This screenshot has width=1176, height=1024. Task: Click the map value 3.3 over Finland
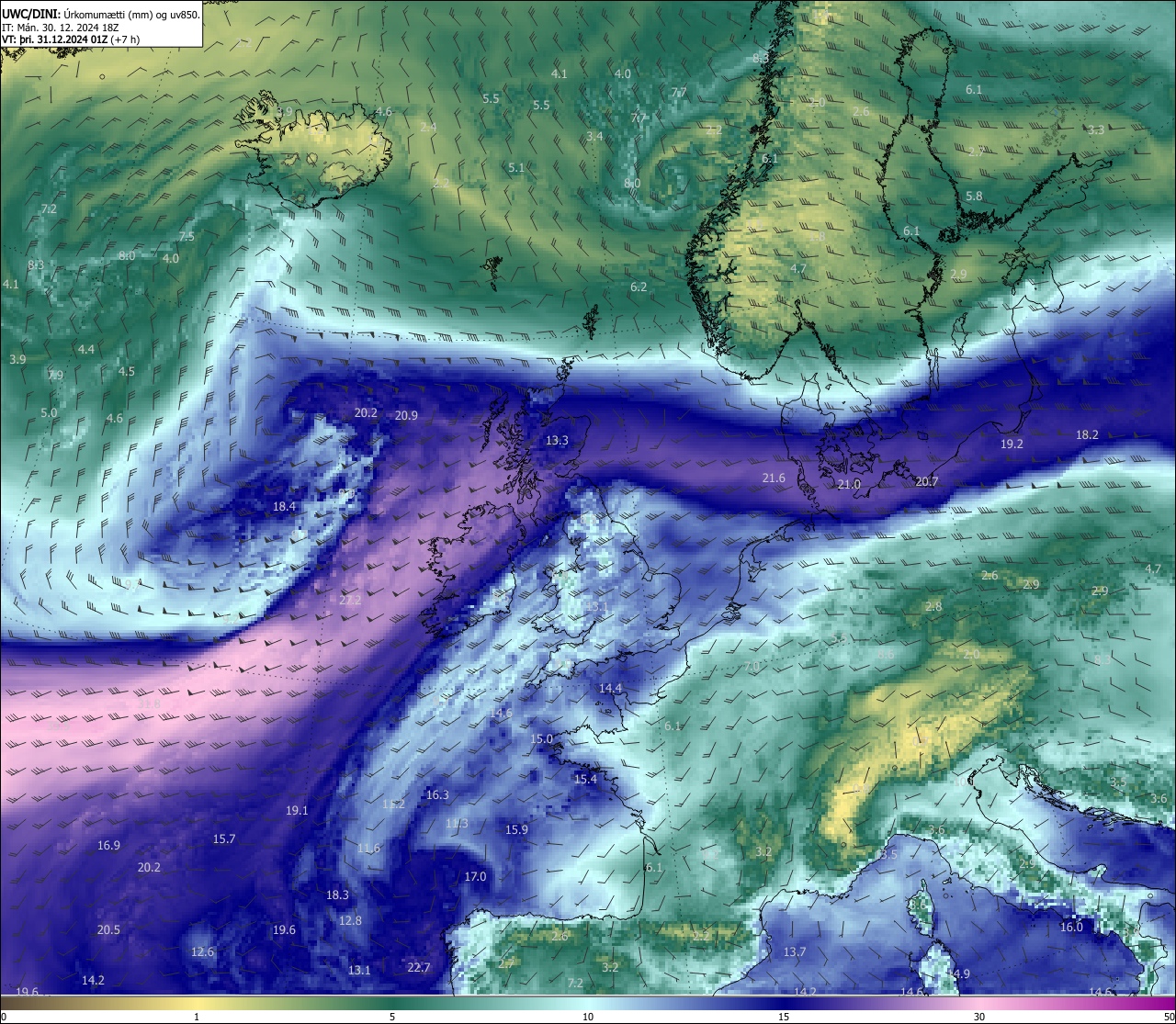coord(1096,129)
